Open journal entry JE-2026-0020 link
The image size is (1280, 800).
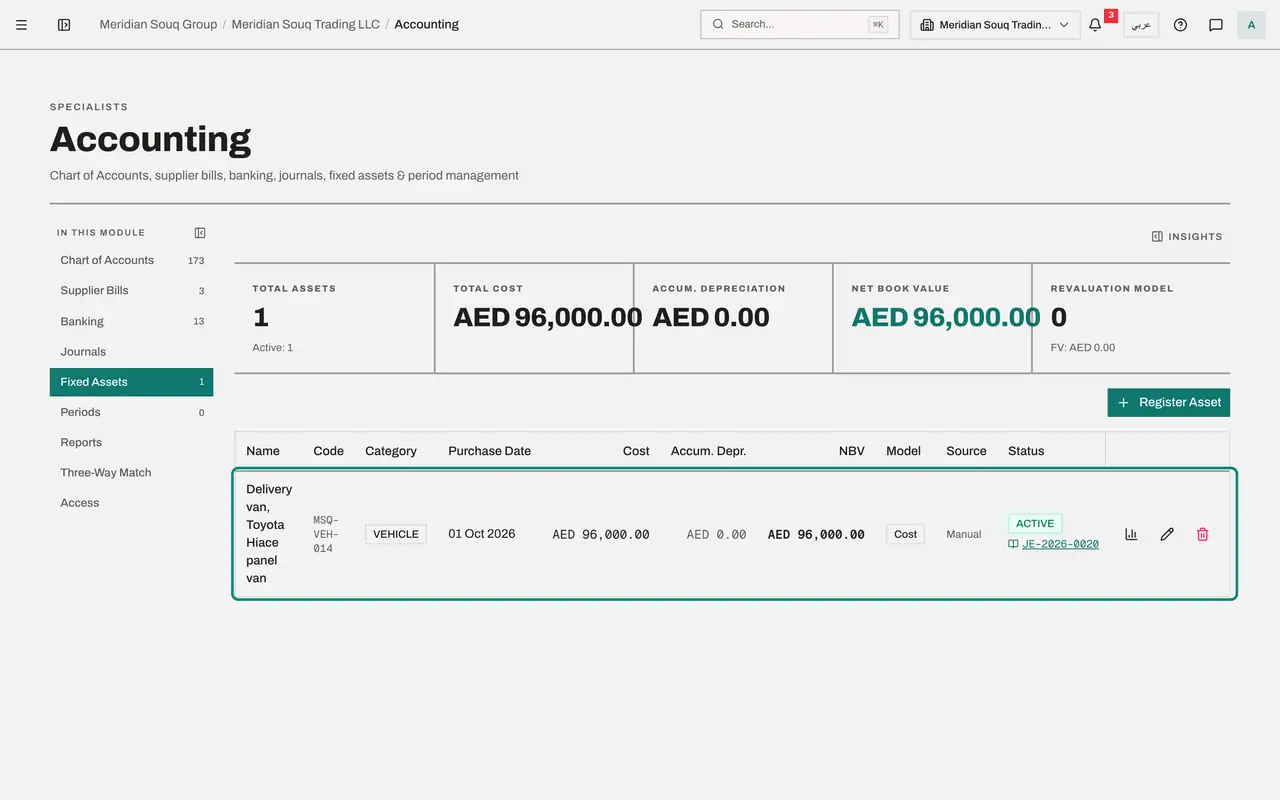coord(1060,544)
